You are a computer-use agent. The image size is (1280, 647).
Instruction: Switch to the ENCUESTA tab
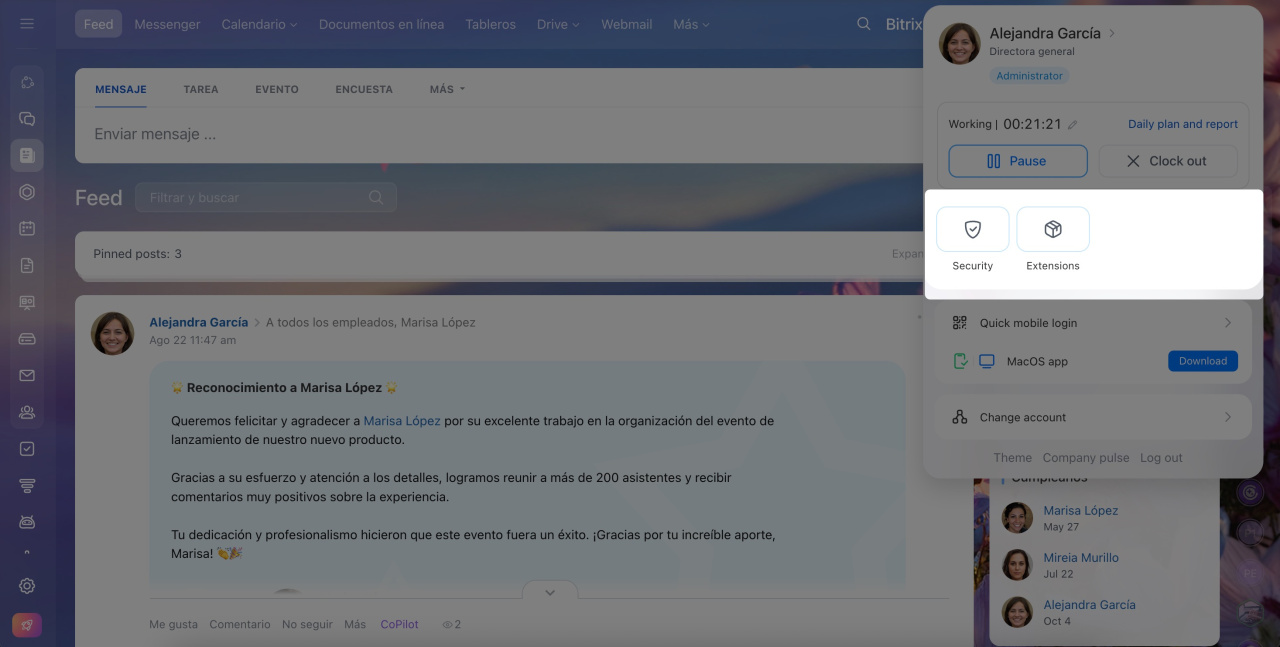point(364,89)
